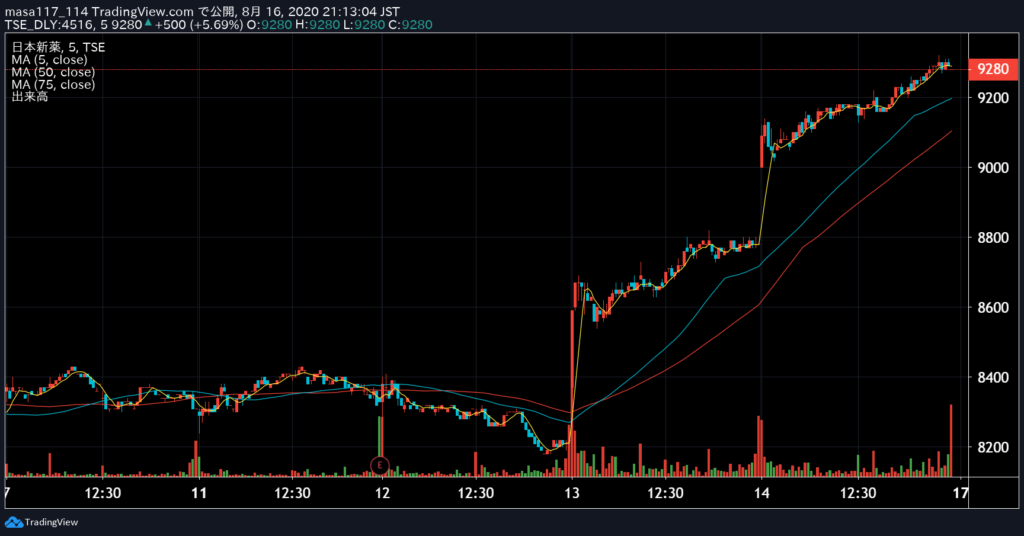
Task: Click the MA (75, close) legend entry
Action: 53,84
